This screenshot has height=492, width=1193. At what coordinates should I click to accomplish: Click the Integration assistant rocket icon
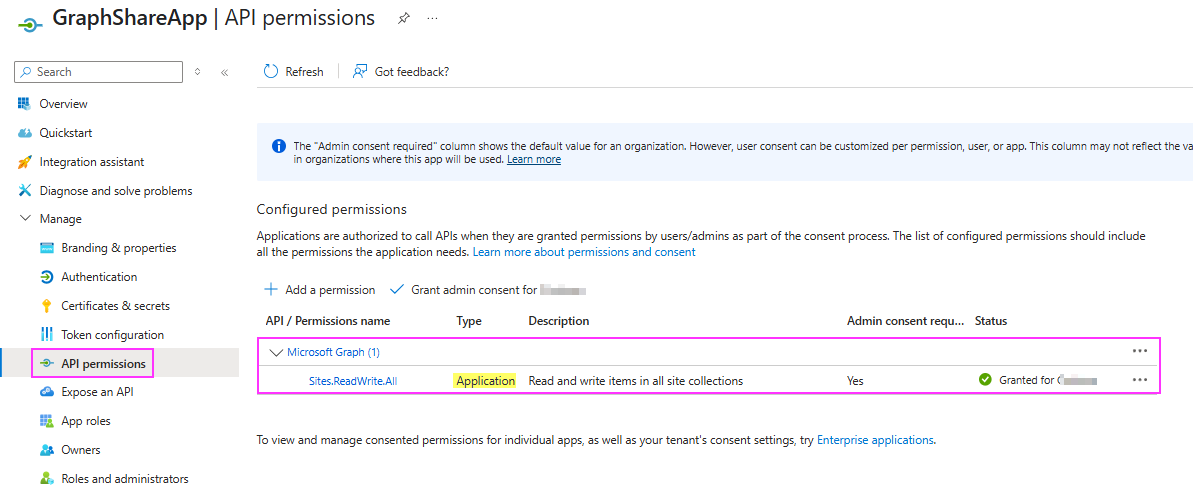(x=24, y=162)
